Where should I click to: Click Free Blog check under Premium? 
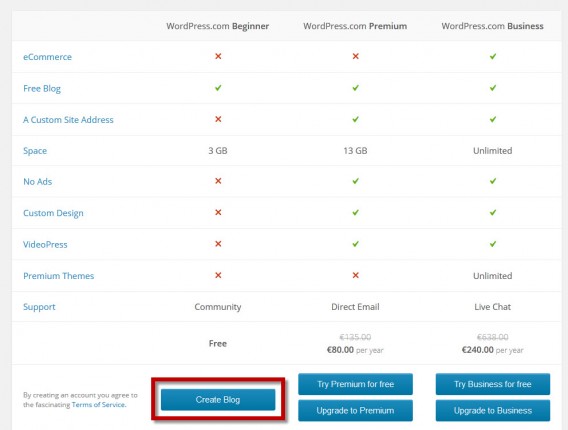356,88
